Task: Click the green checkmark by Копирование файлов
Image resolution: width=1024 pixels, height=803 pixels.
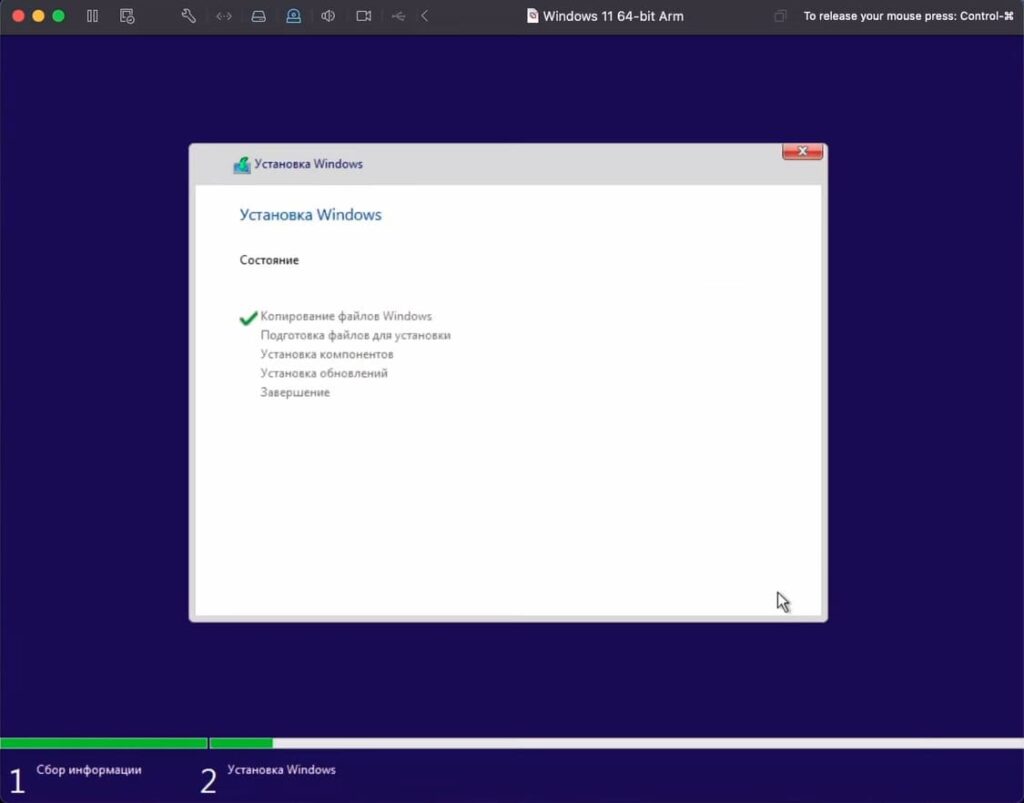Action: 248,318
